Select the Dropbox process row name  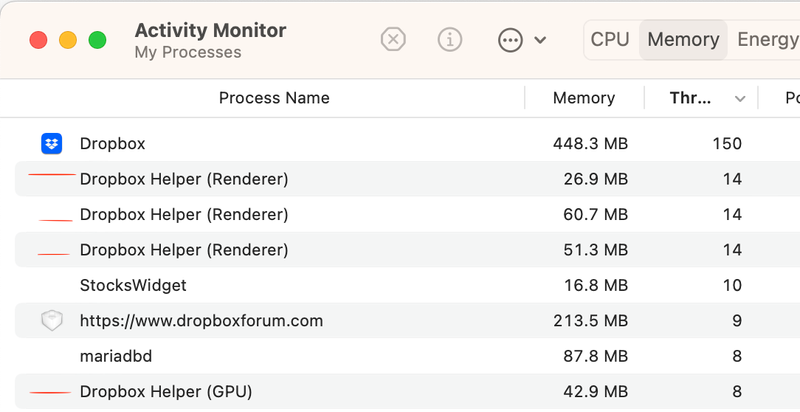[112, 144]
